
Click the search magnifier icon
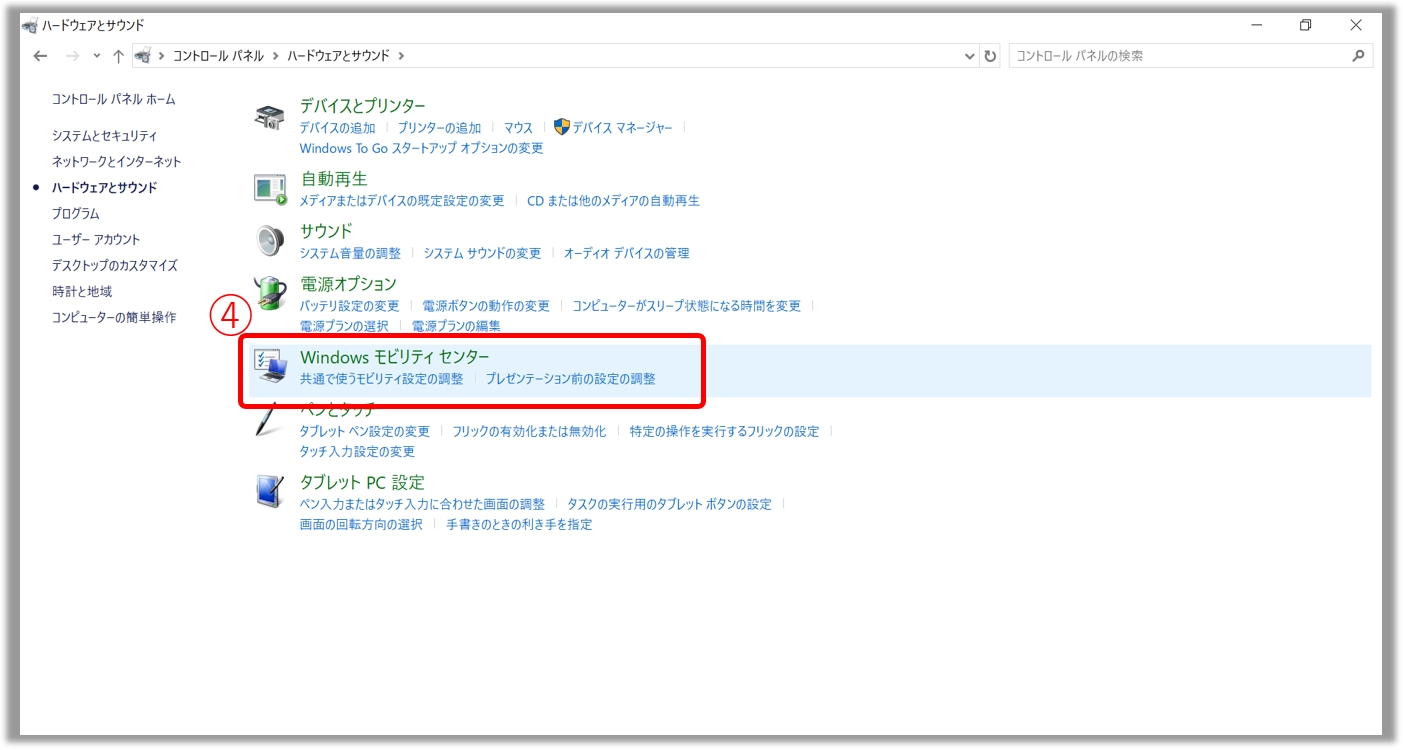(1358, 56)
